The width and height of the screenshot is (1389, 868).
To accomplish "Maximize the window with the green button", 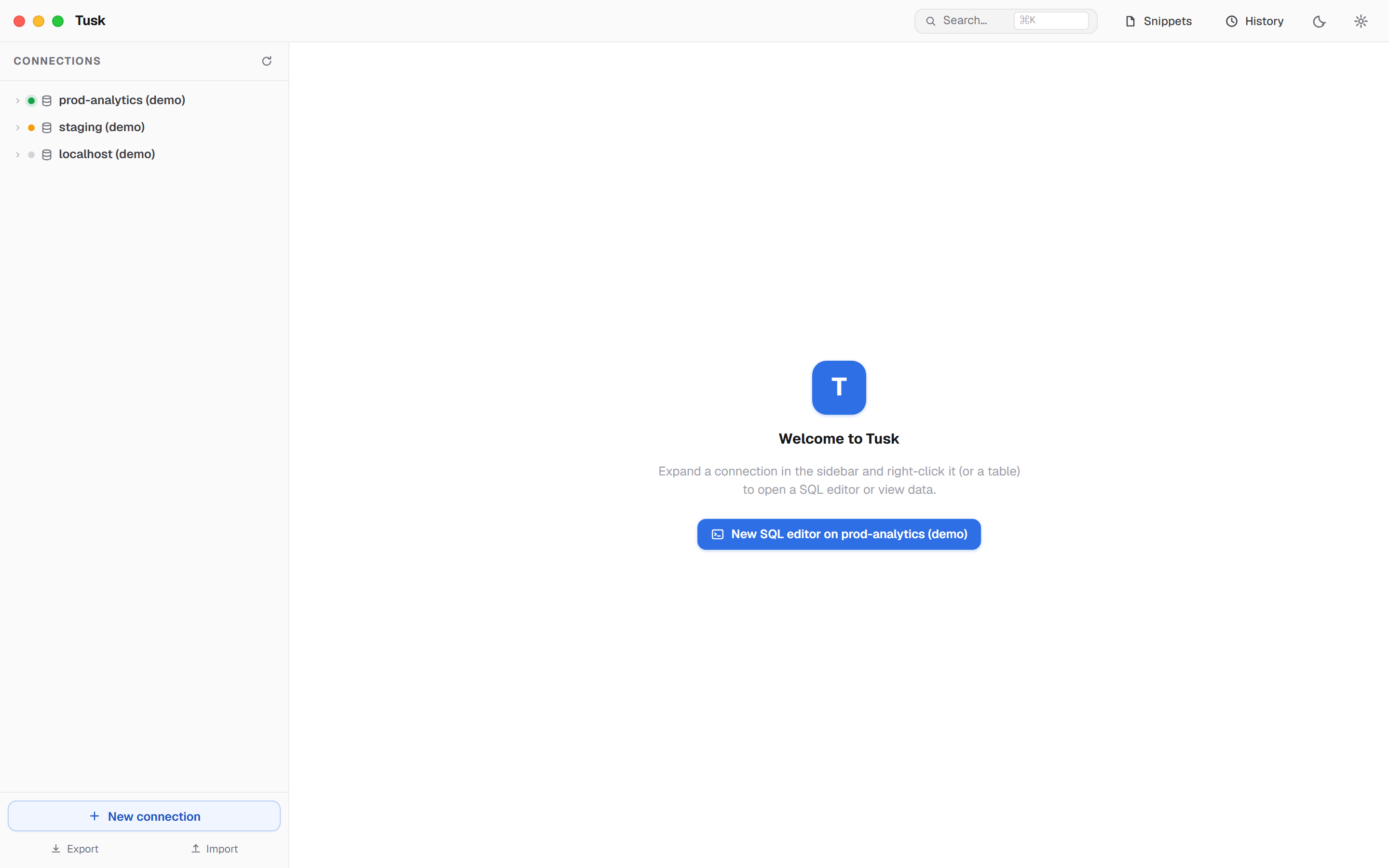I will click(58, 21).
